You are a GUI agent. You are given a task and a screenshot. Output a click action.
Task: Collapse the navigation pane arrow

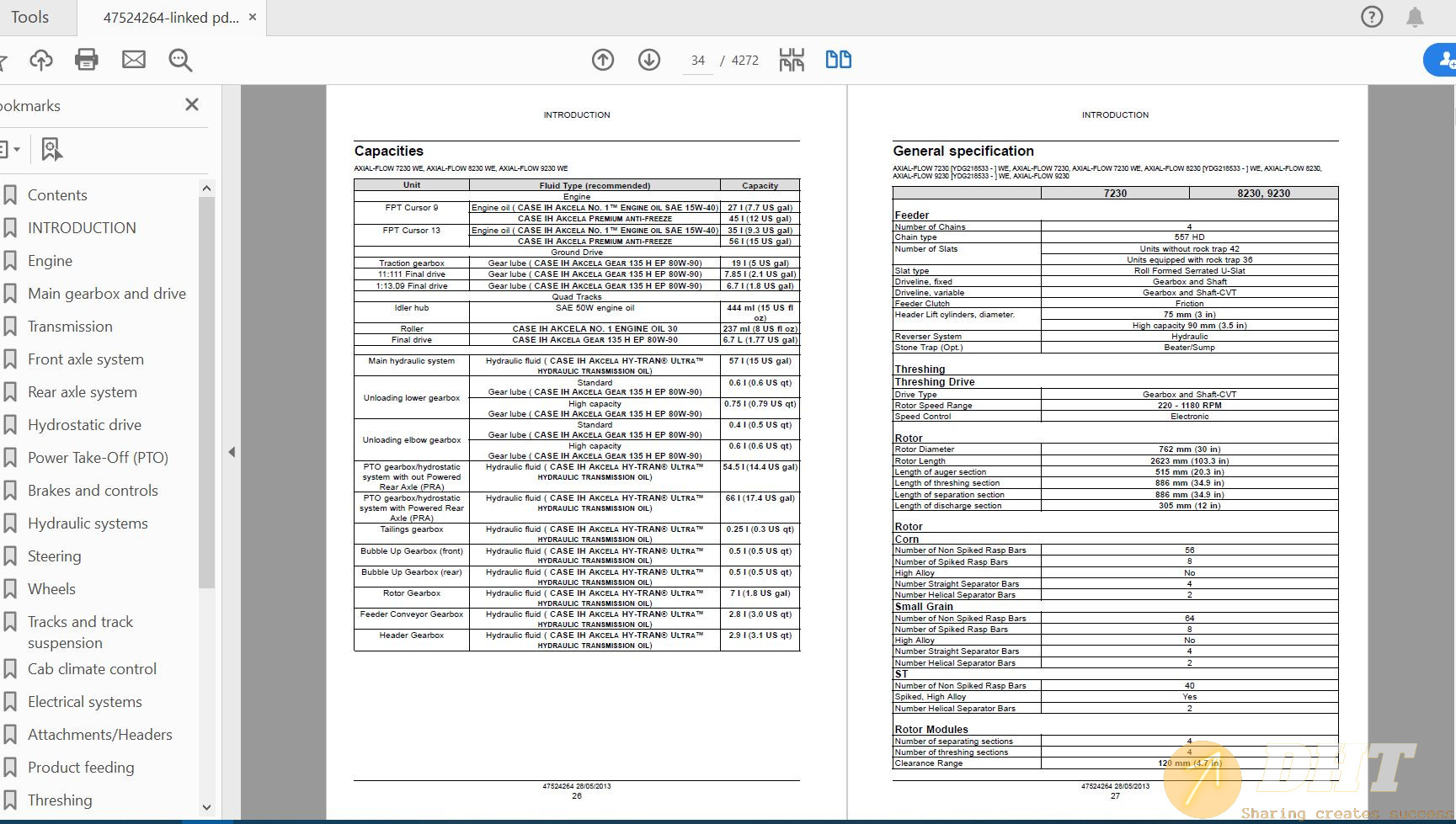[x=232, y=452]
